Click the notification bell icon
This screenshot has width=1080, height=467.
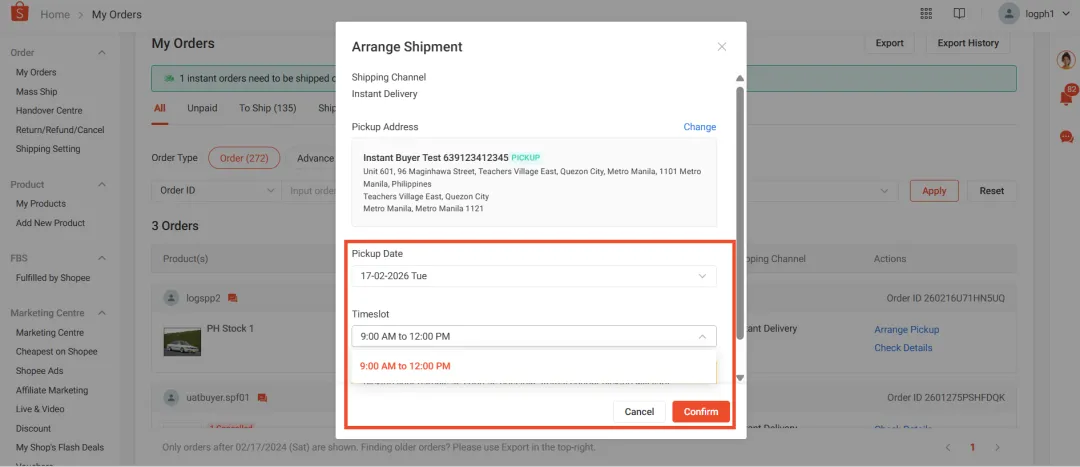tap(1066, 98)
